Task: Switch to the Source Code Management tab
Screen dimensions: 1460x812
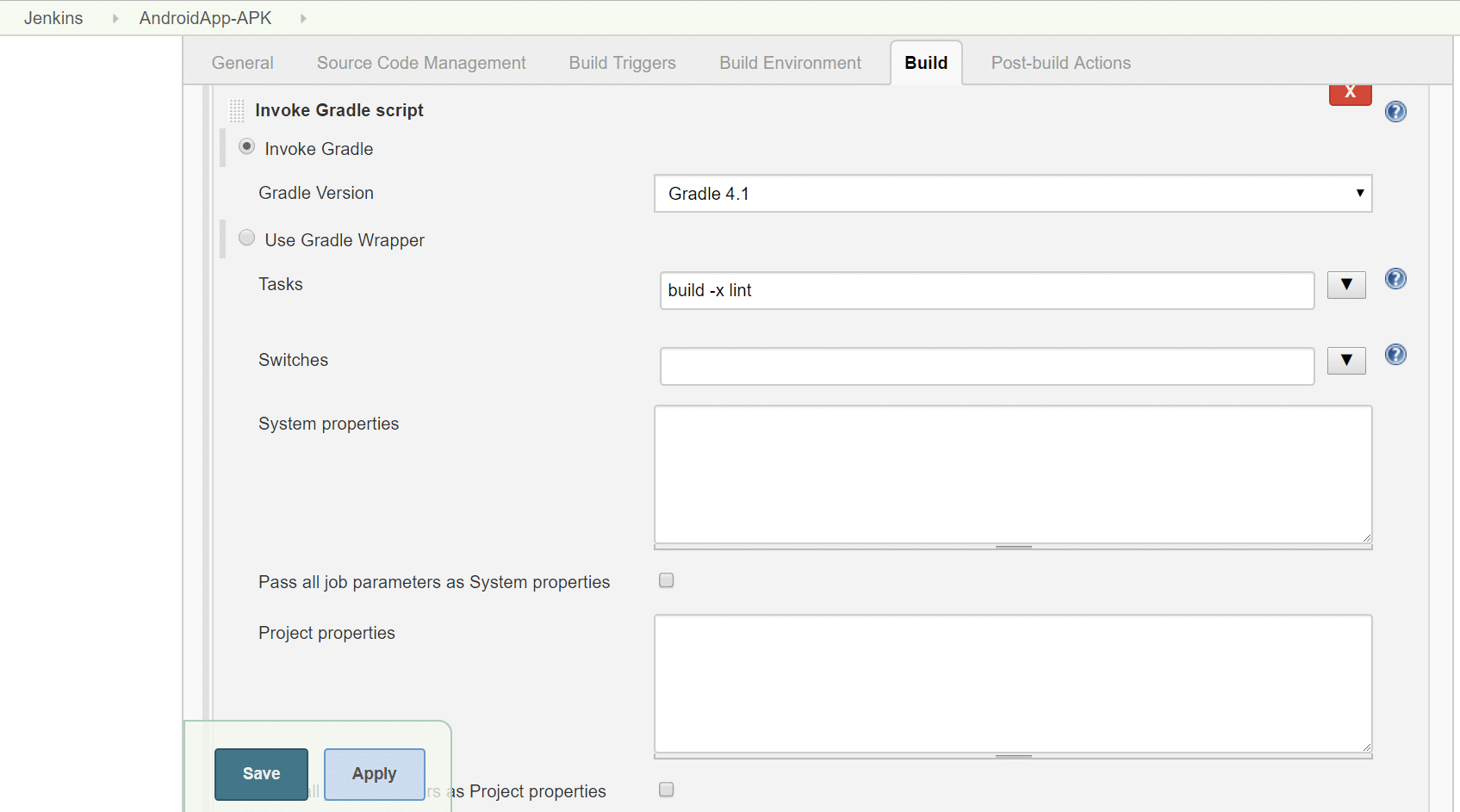Action: [421, 63]
